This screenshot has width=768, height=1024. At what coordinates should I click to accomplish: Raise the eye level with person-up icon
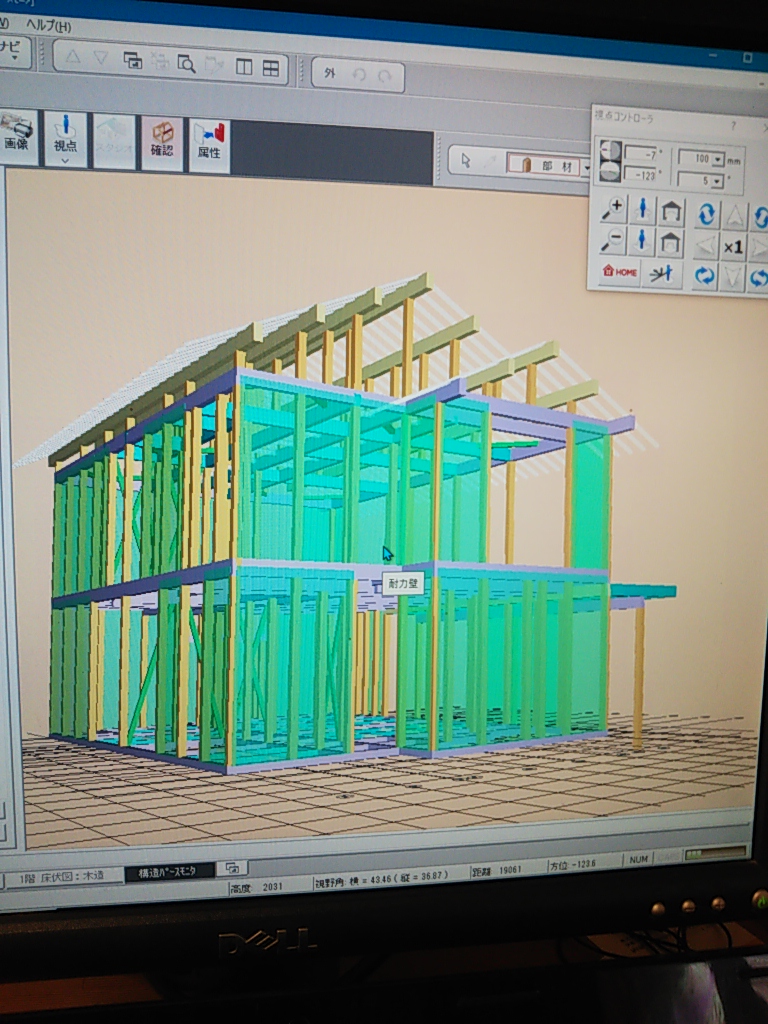(x=643, y=210)
